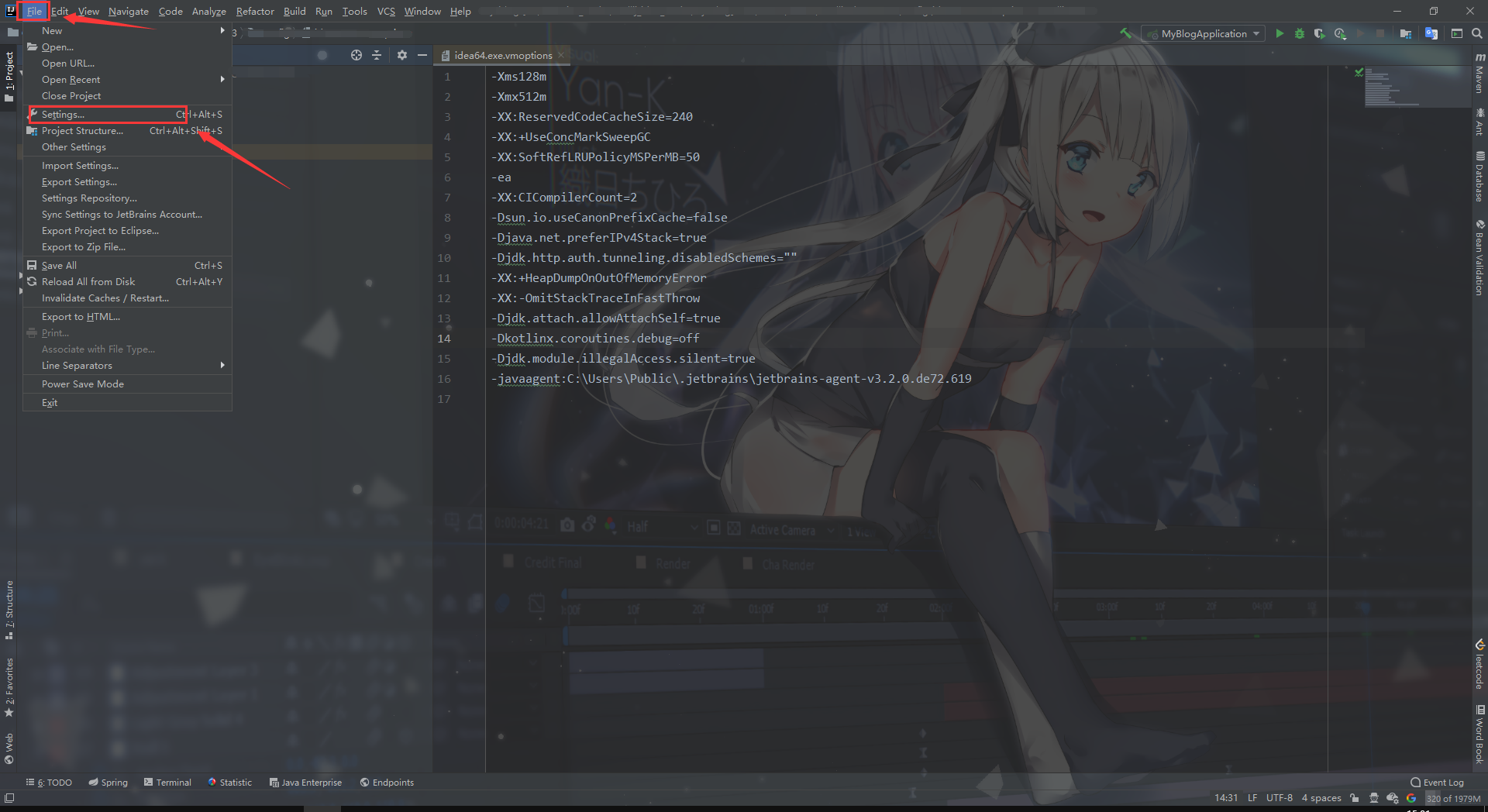Open the Web tool window tab
The height and width of the screenshot is (812, 1488).
click(x=9, y=748)
